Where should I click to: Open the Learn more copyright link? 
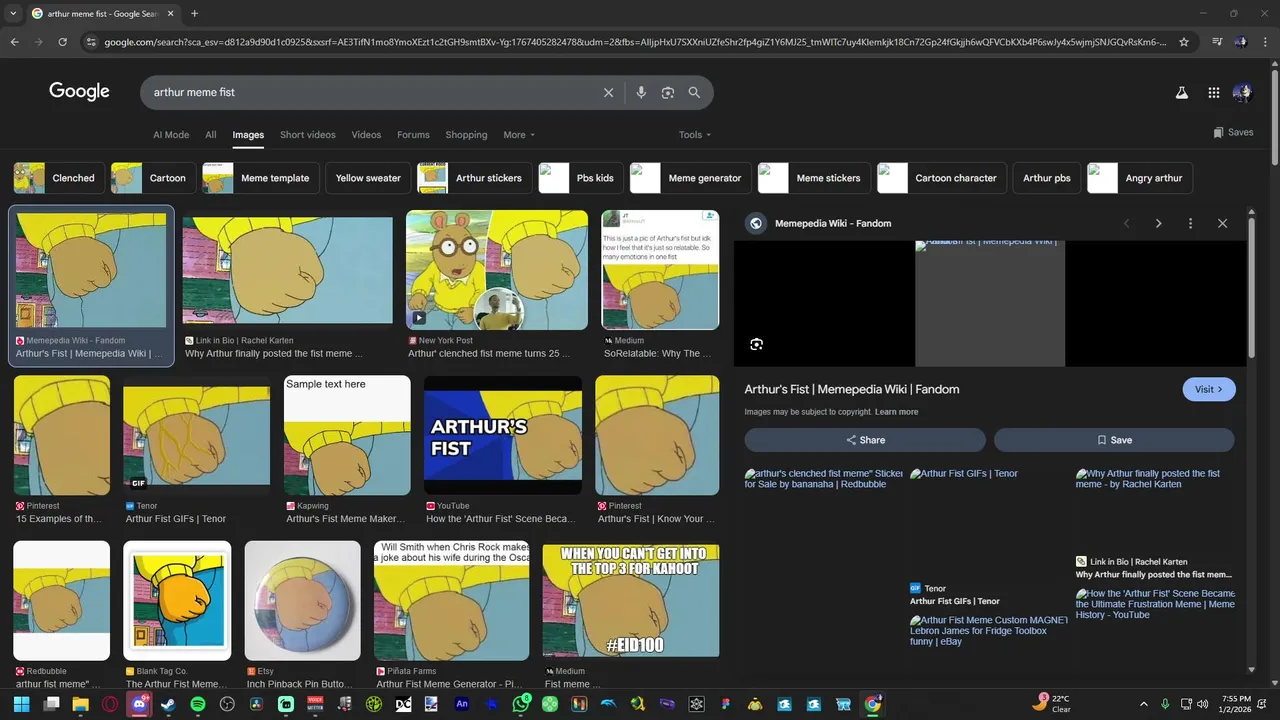tap(896, 412)
